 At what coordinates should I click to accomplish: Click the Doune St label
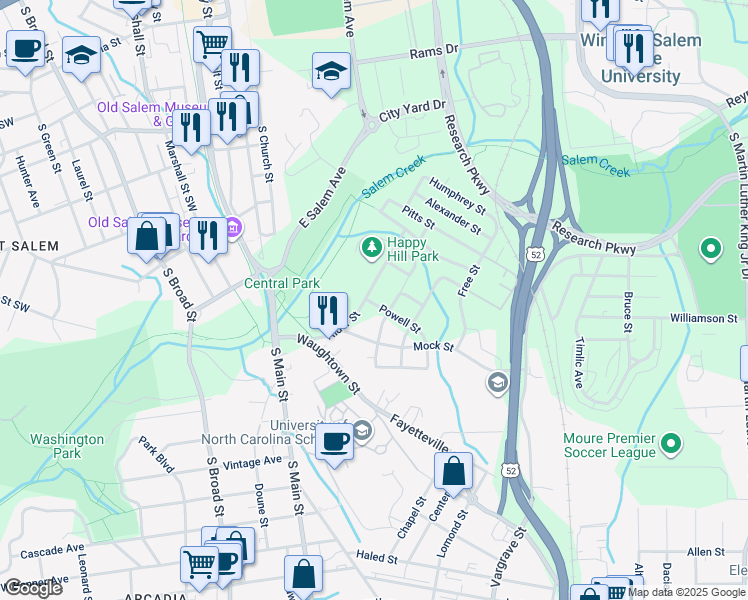pos(260,505)
